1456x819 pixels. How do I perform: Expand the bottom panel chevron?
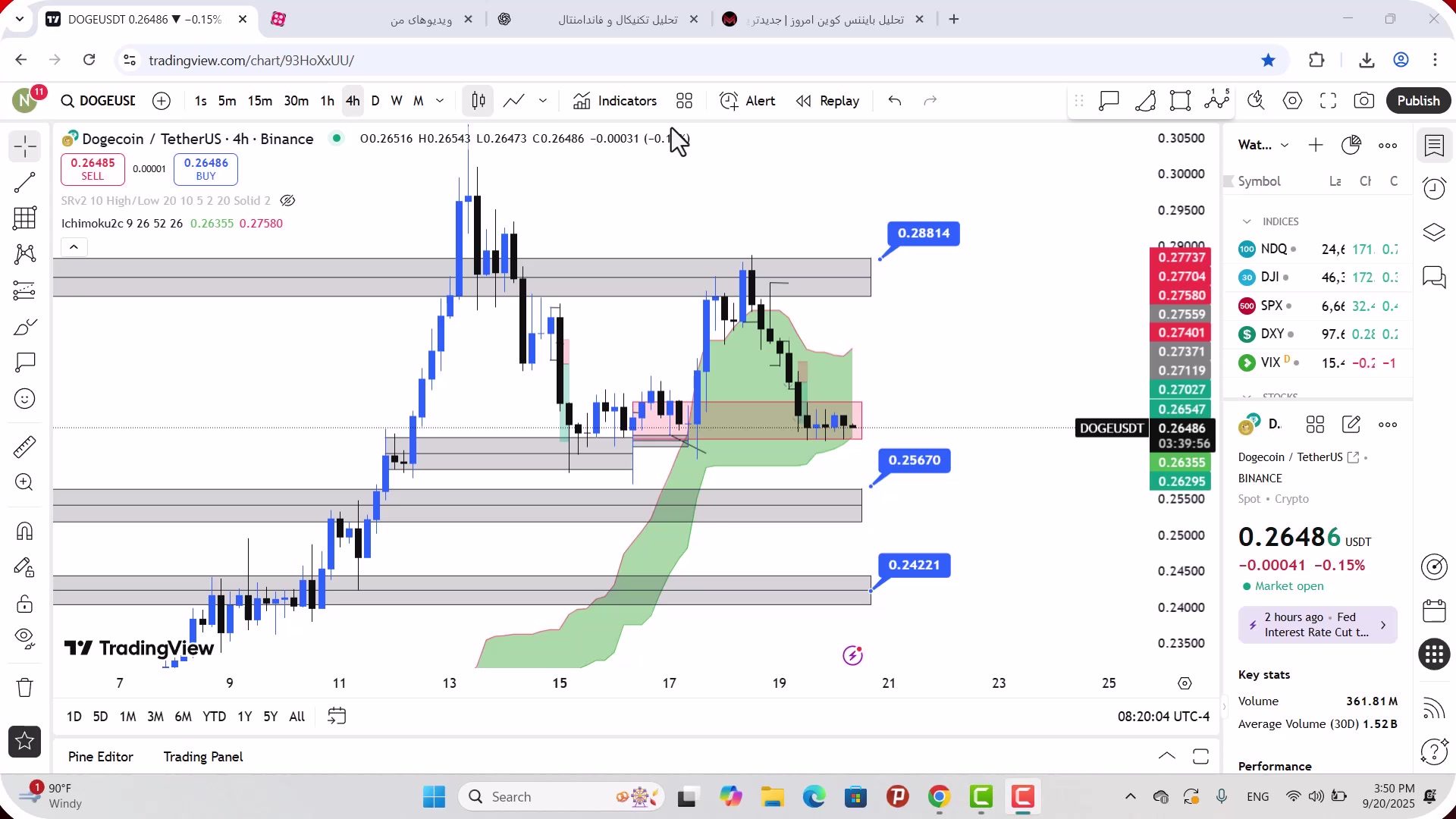(1167, 756)
